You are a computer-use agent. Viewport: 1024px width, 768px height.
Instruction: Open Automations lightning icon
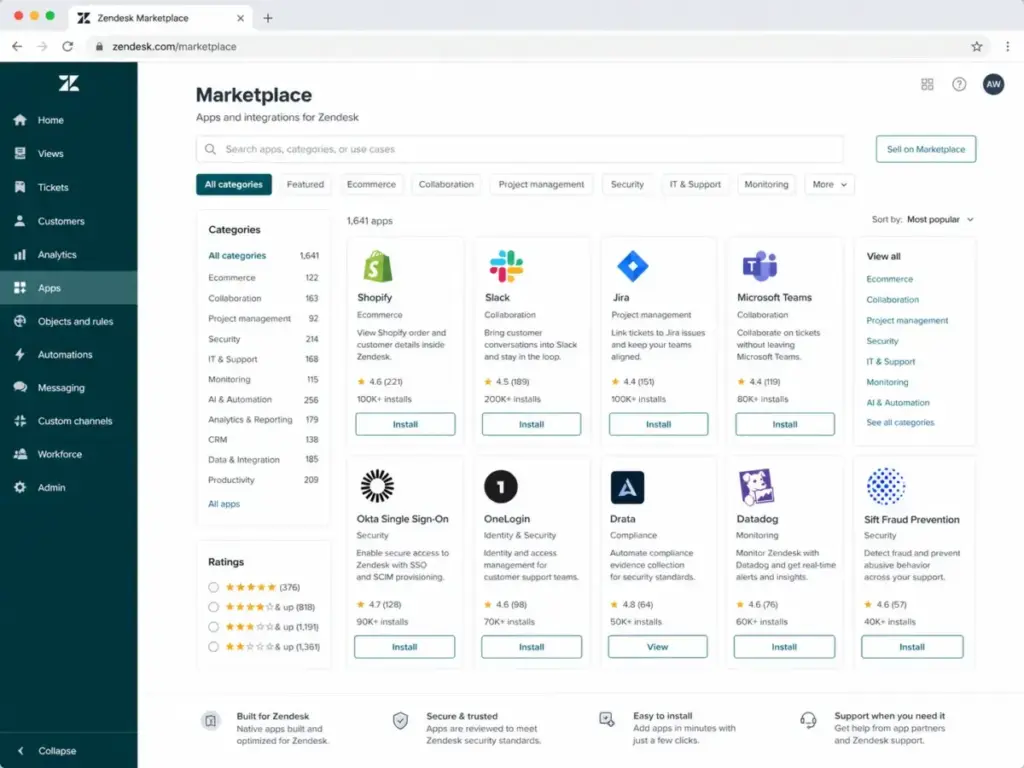click(x=20, y=355)
